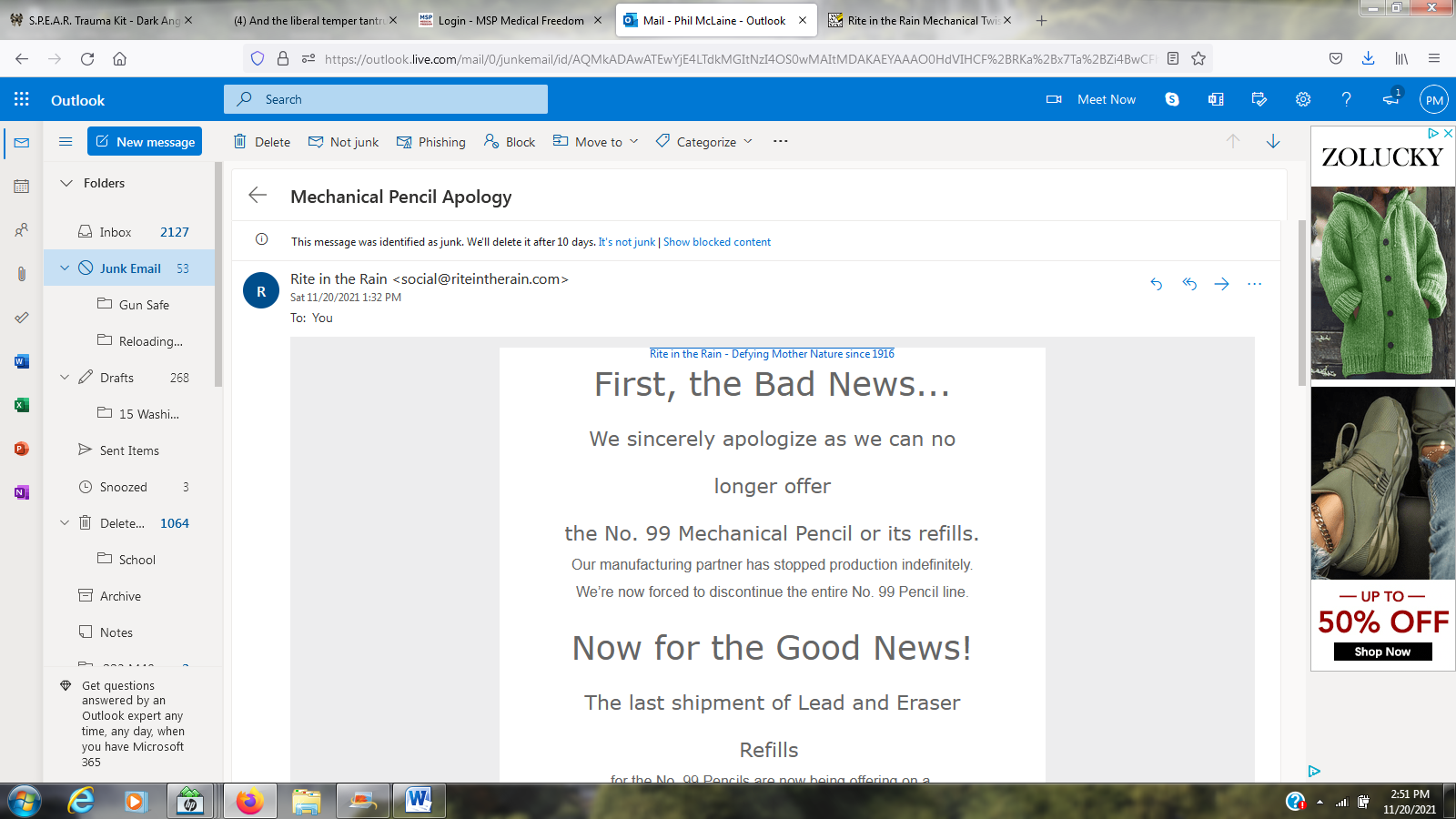
Task: Open PM account profile menu
Action: pos(1434,99)
